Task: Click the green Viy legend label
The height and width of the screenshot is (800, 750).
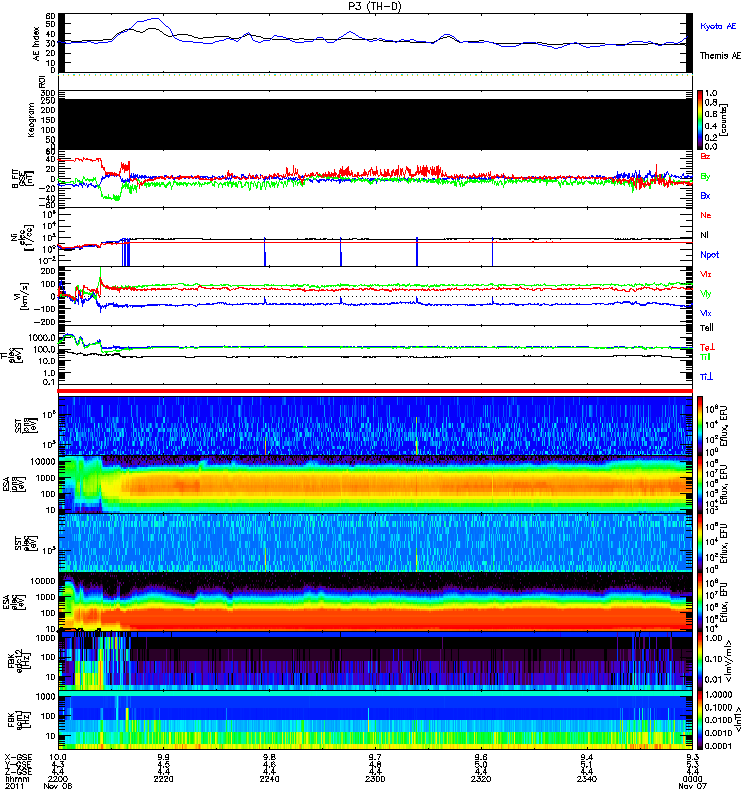Action: click(705, 293)
